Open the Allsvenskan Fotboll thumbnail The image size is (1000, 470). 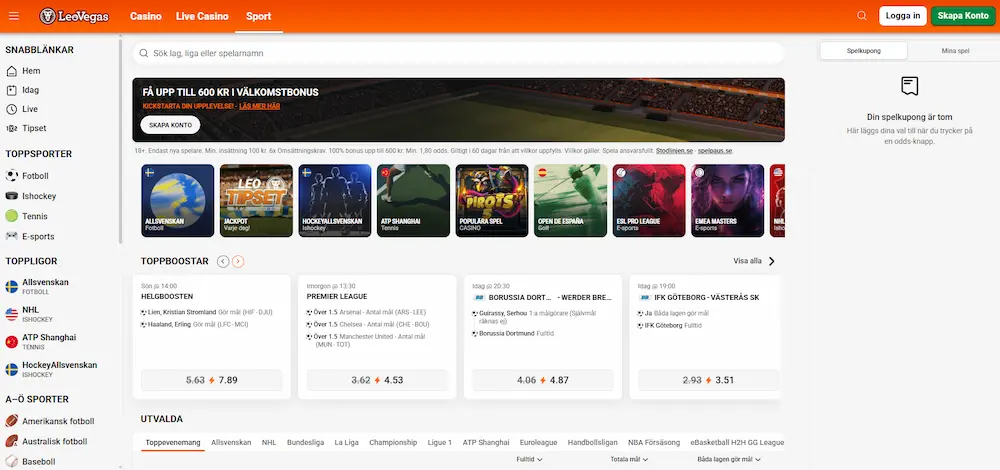coord(178,201)
